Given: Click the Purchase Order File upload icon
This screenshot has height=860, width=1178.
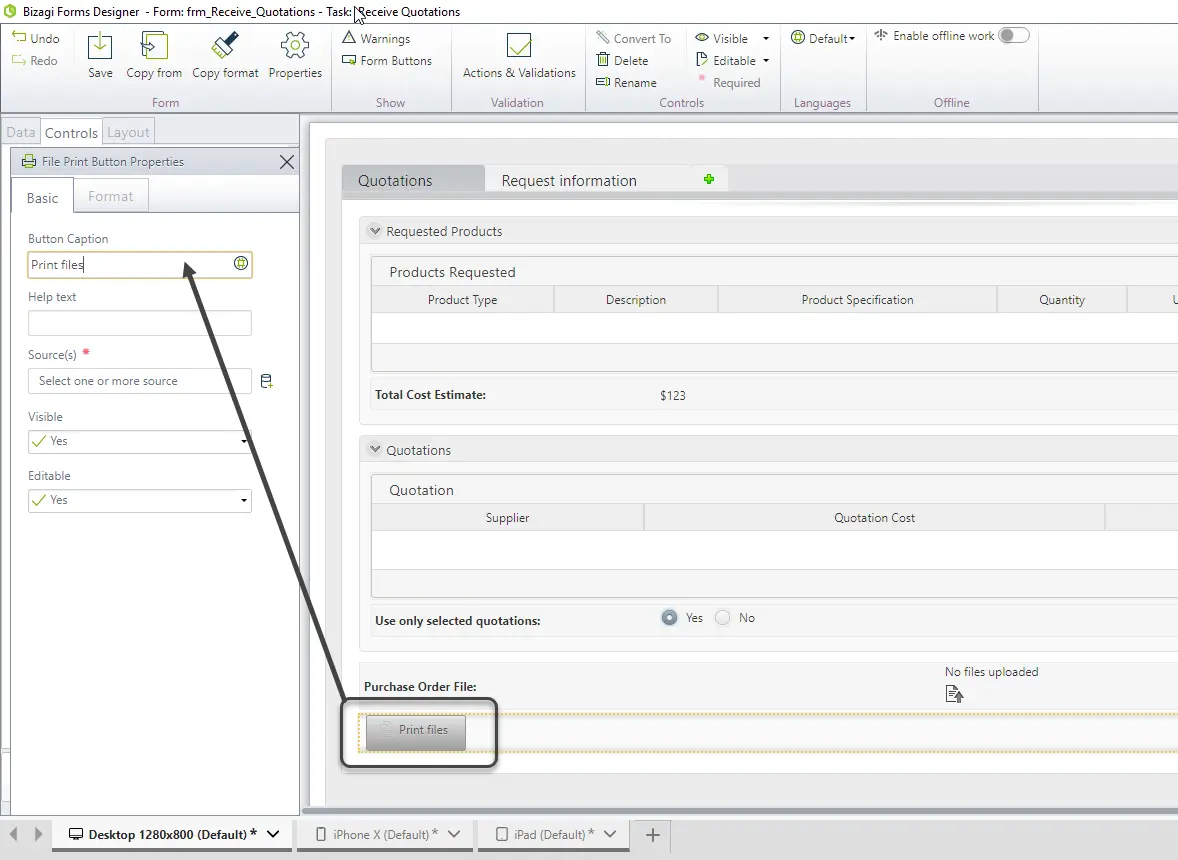Looking at the screenshot, I should [x=954, y=693].
